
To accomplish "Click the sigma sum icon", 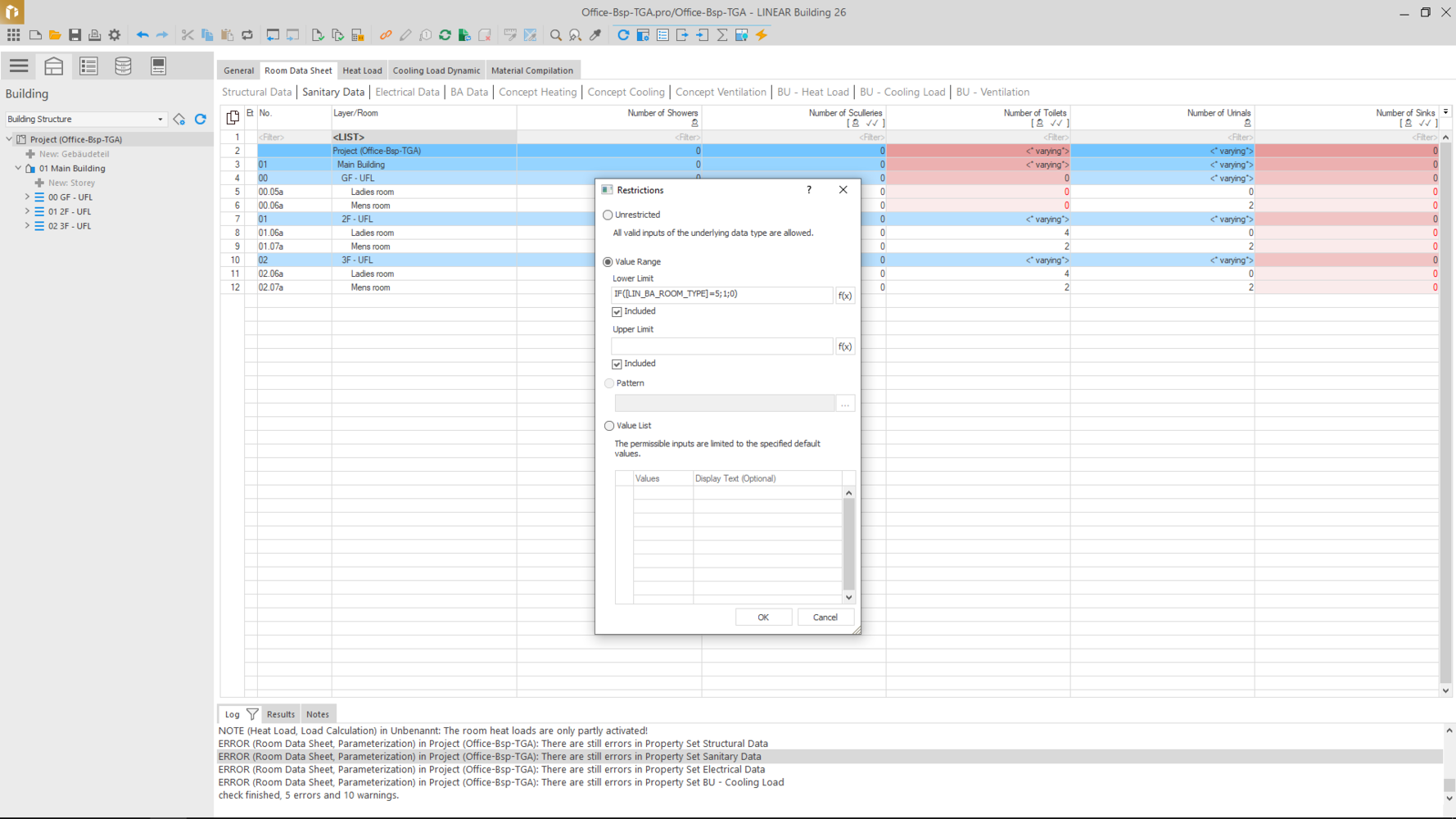I will tap(722, 35).
